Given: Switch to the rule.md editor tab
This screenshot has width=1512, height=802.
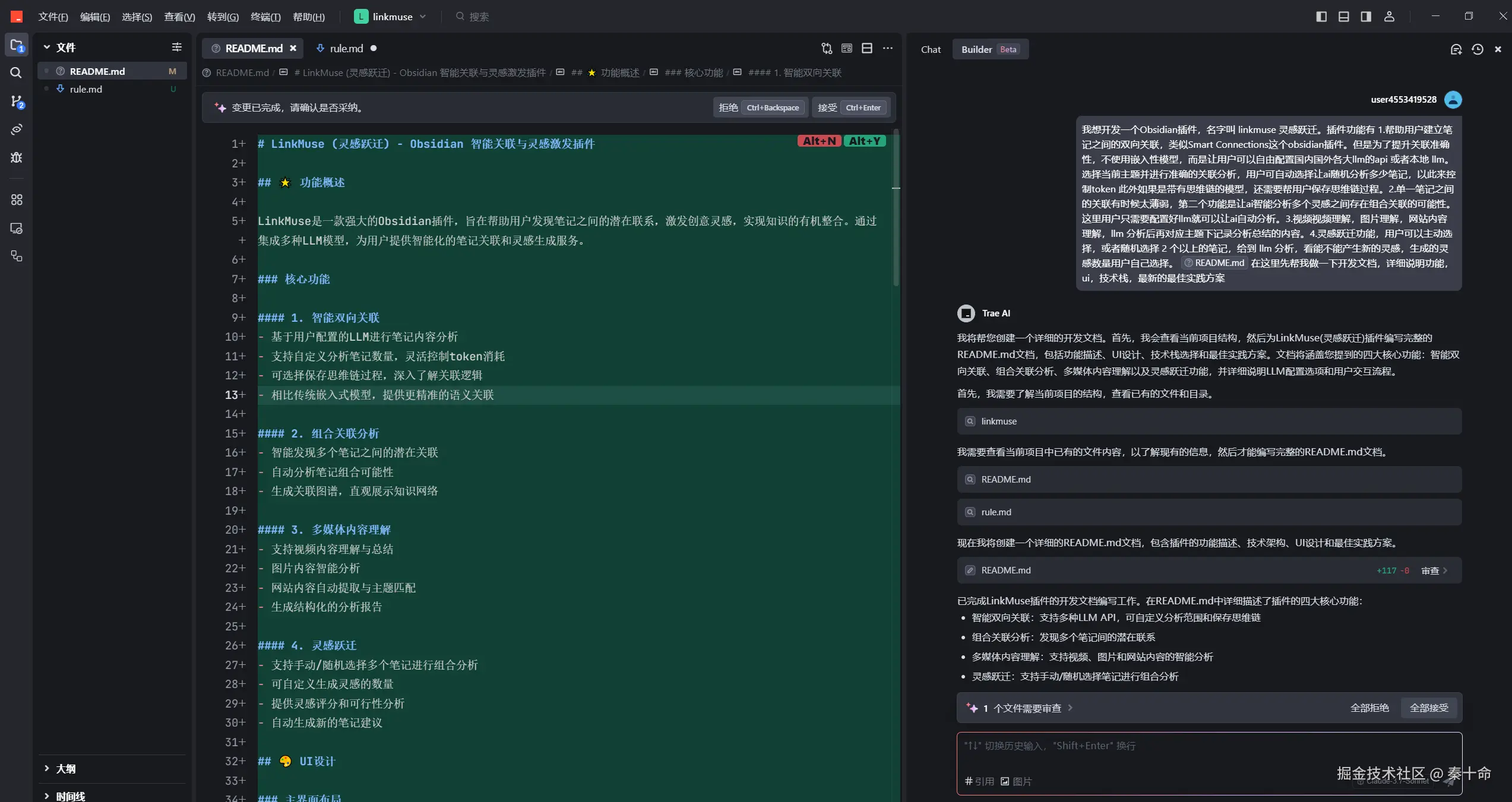Looking at the screenshot, I should [346, 48].
